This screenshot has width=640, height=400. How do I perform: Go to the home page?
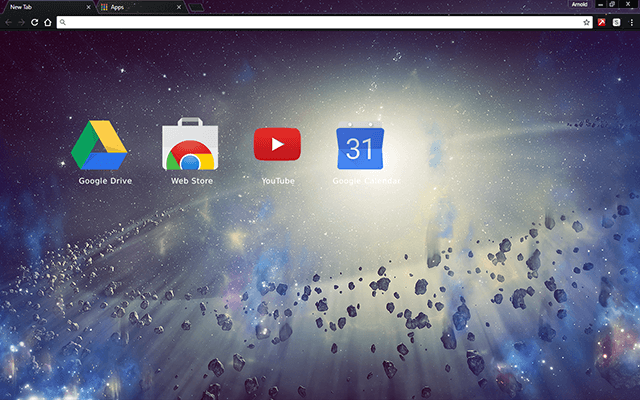coord(48,22)
